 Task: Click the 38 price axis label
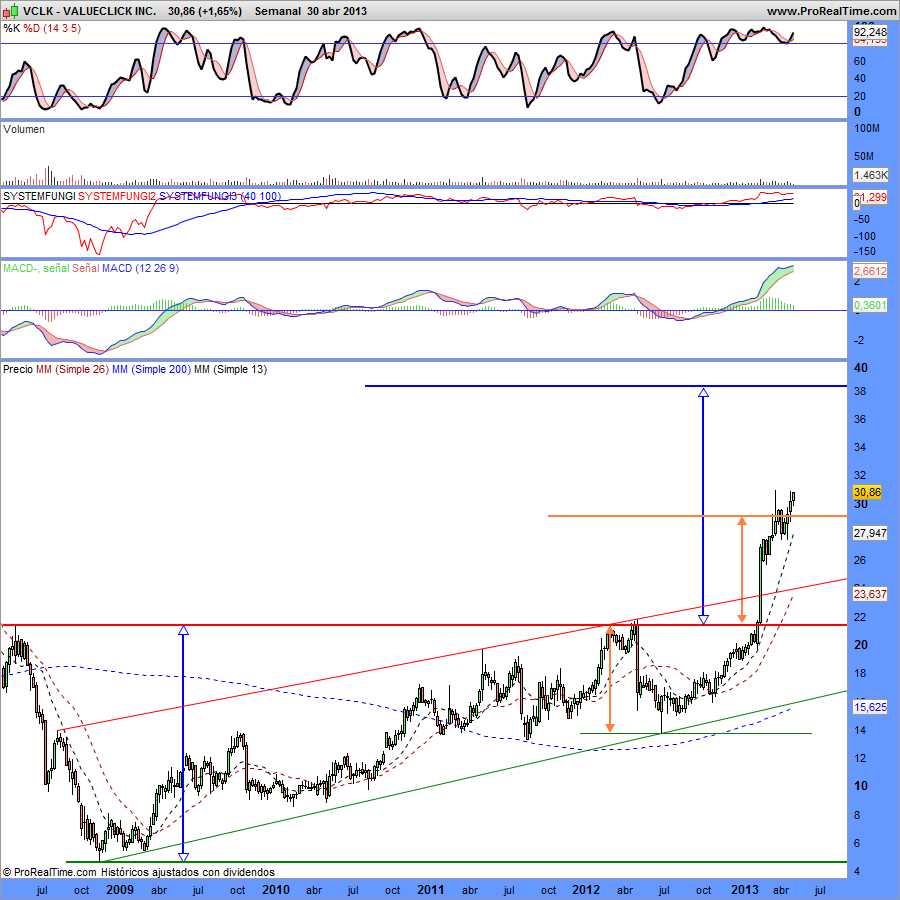[860, 391]
